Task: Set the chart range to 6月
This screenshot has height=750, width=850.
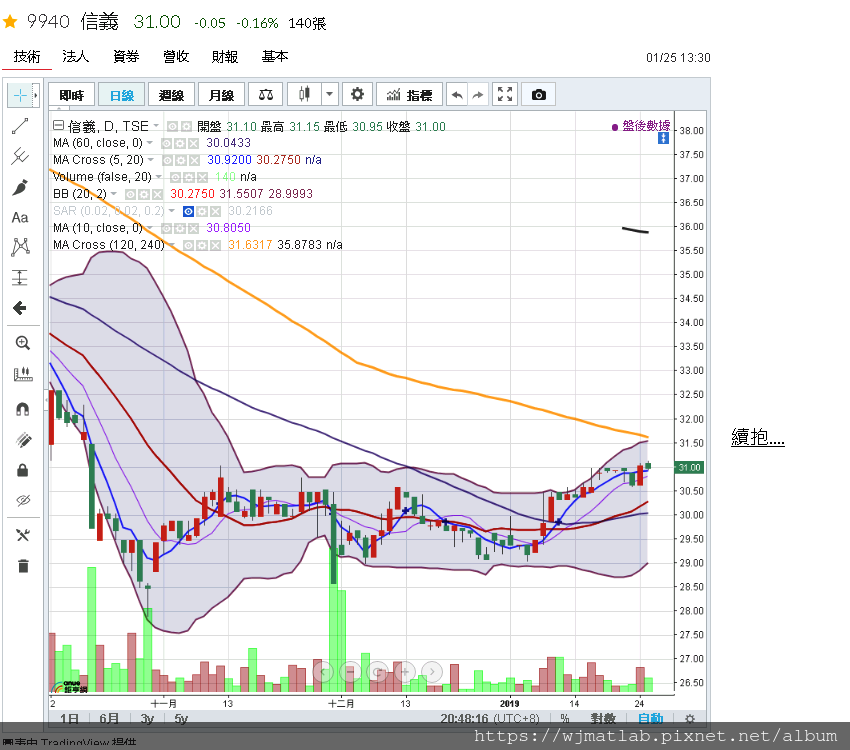Action: [x=109, y=719]
